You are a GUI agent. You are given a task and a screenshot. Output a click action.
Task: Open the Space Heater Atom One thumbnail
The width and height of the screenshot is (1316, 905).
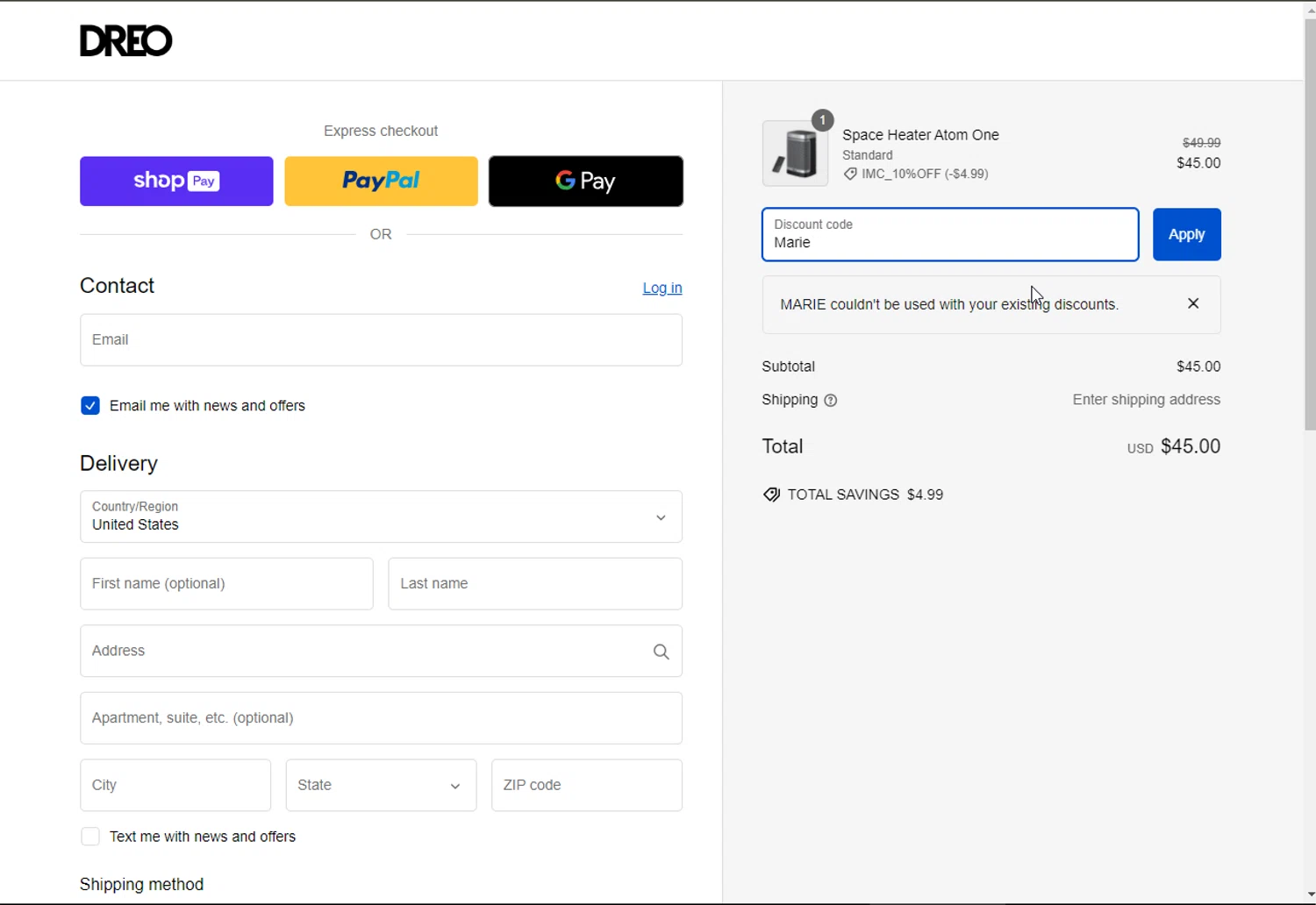click(795, 153)
